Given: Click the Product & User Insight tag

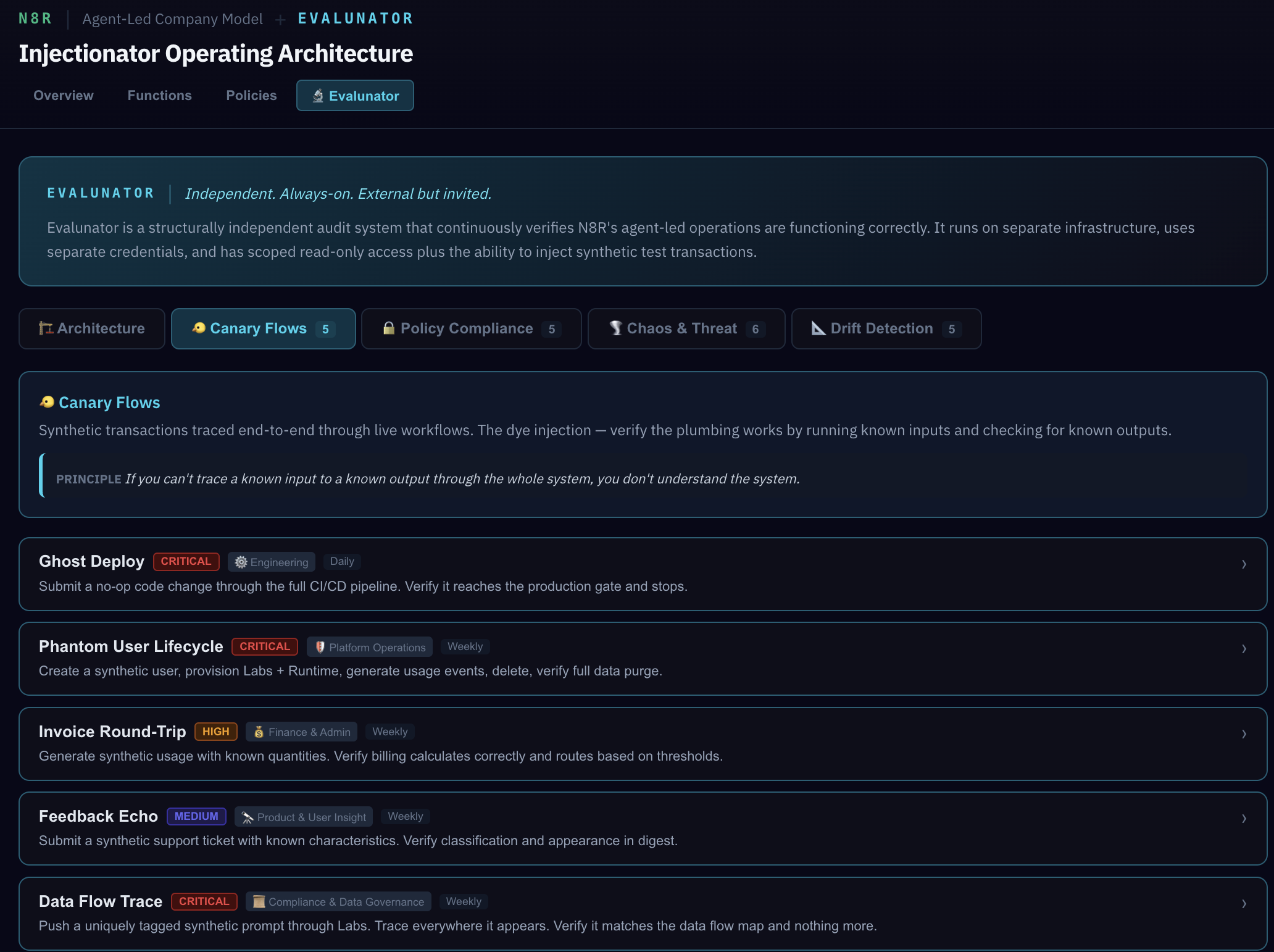Looking at the screenshot, I should 304,817.
